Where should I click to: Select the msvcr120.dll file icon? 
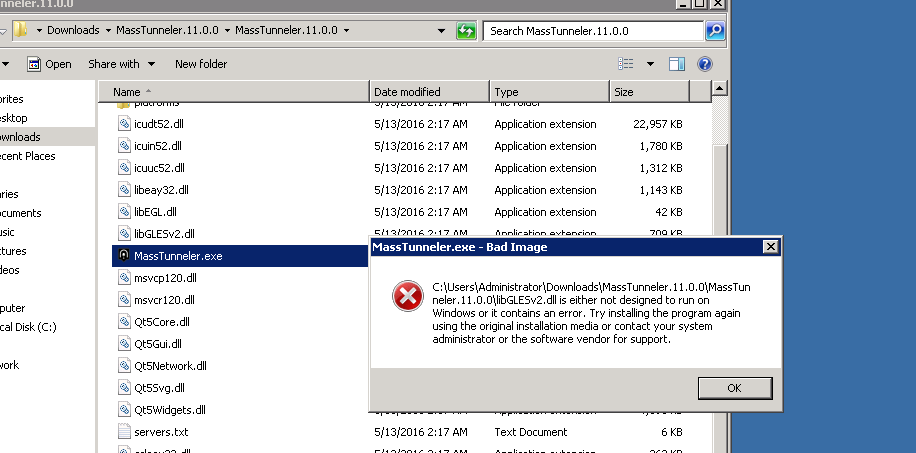pyautogui.click(x=124, y=300)
